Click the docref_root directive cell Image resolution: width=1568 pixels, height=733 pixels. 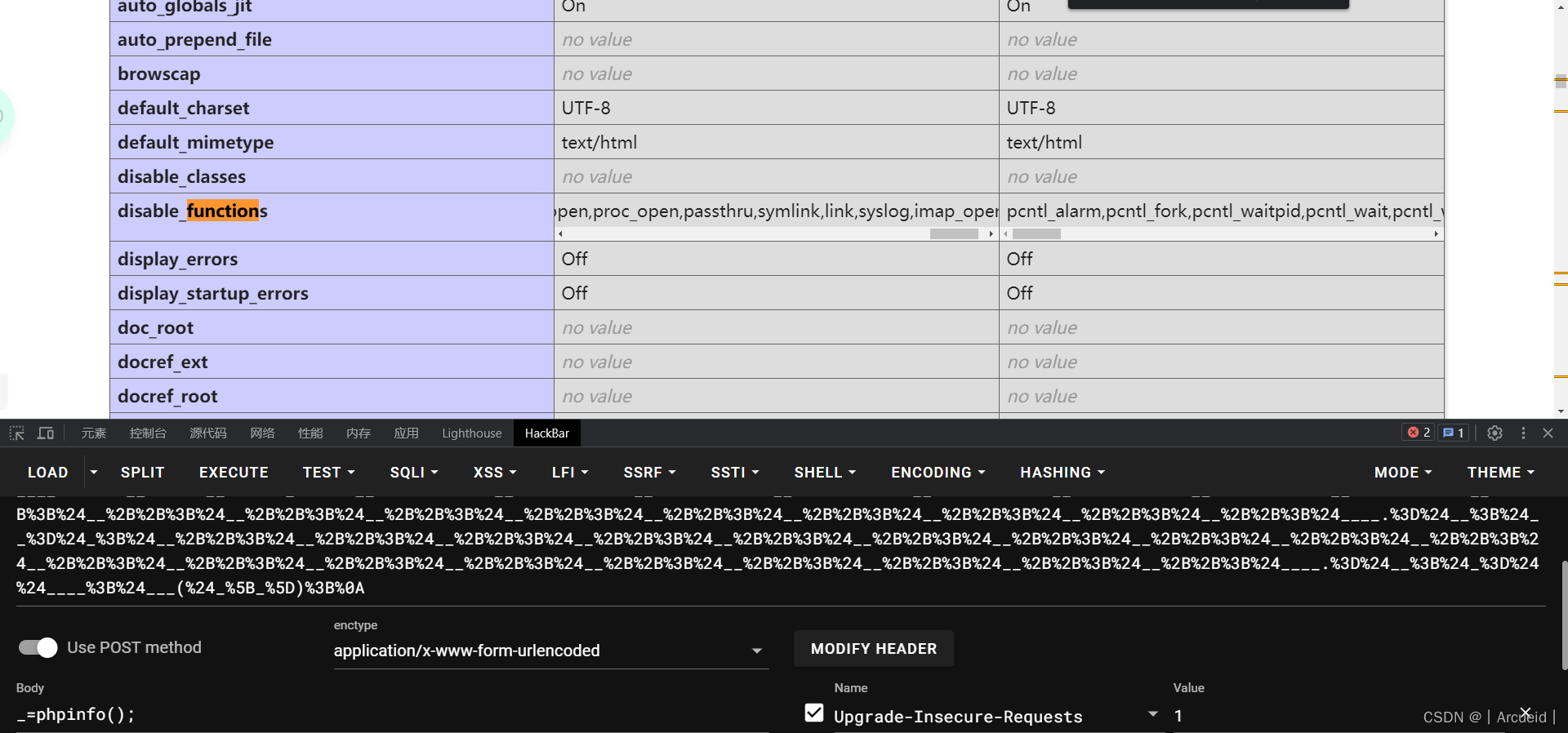click(332, 396)
